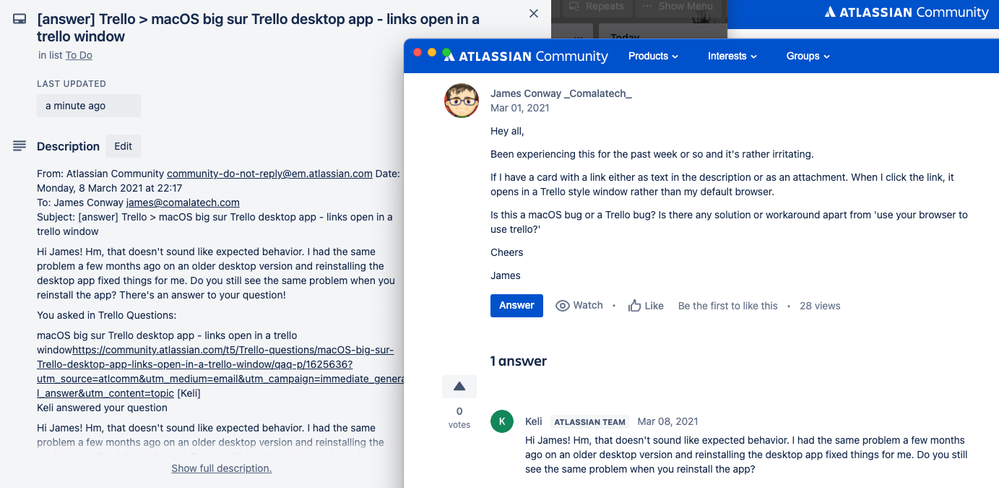
Task: Open Keli's profile name link
Action: click(534, 422)
